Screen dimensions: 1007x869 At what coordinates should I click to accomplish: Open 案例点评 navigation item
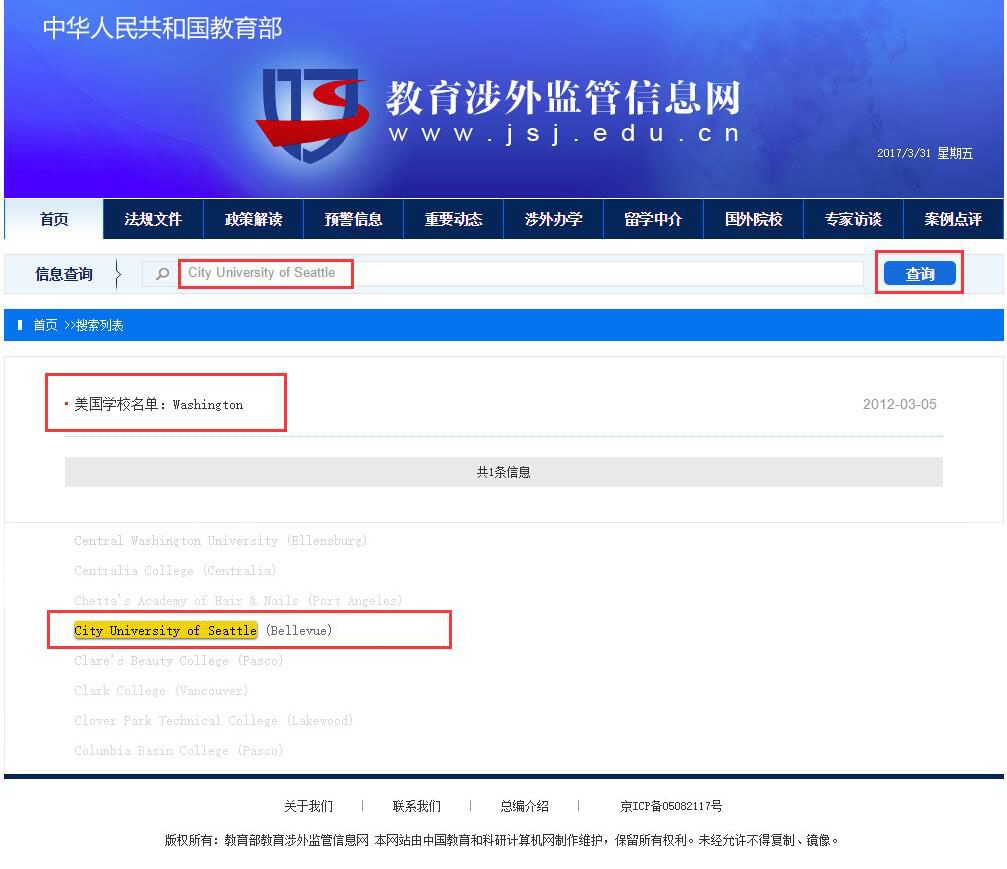point(953,219)
